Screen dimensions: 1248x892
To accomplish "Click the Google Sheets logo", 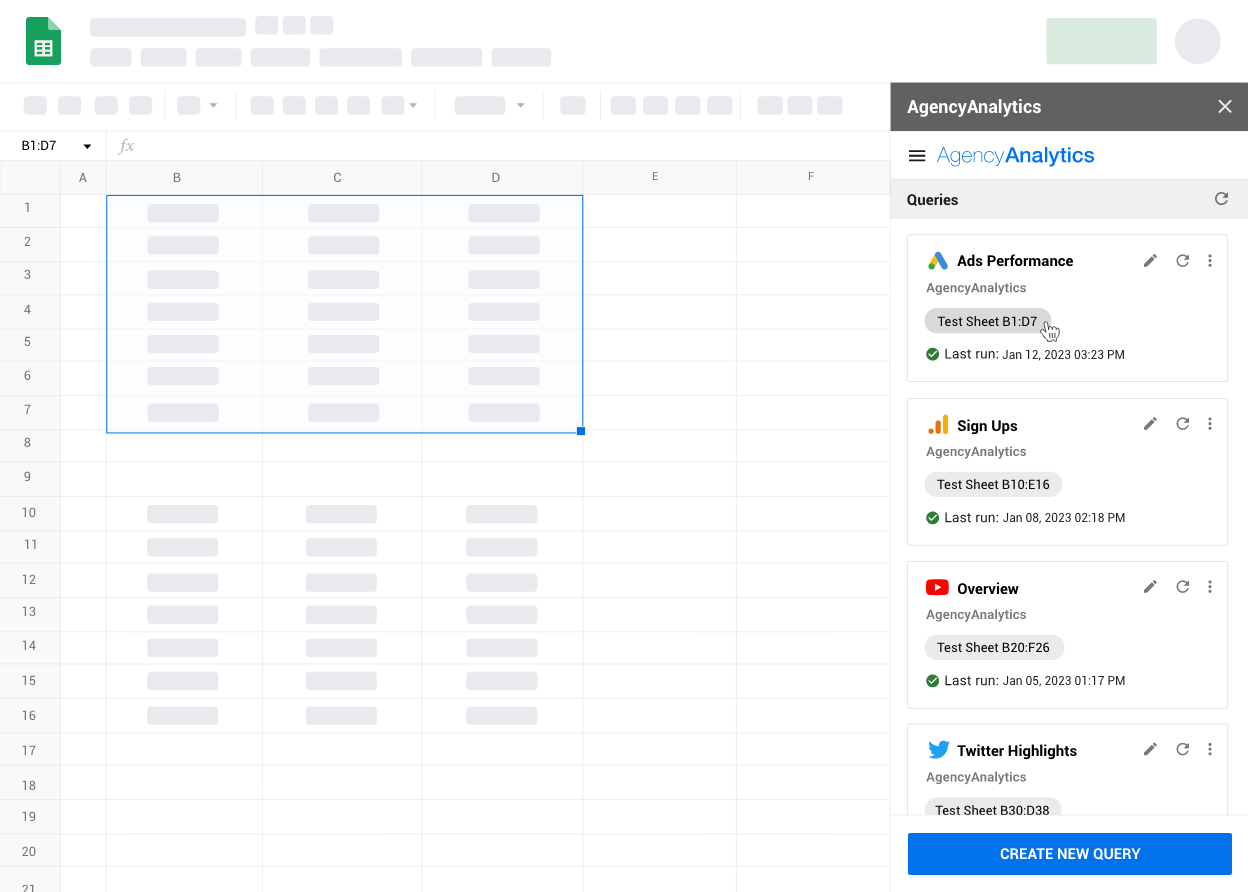I will (44, 42).
